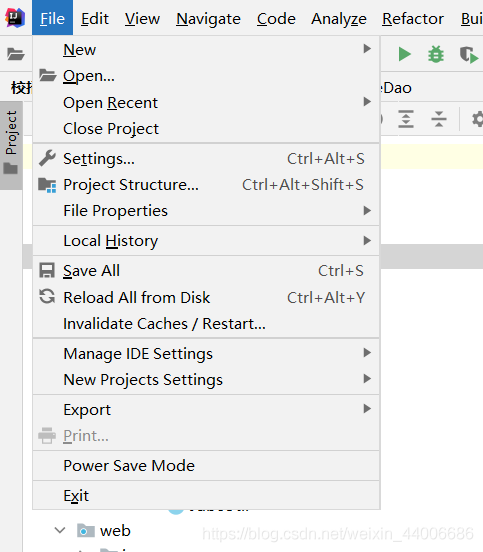483x552 pixels.
Task: Collapse the web folder chevron
Action: pos(60,530)
